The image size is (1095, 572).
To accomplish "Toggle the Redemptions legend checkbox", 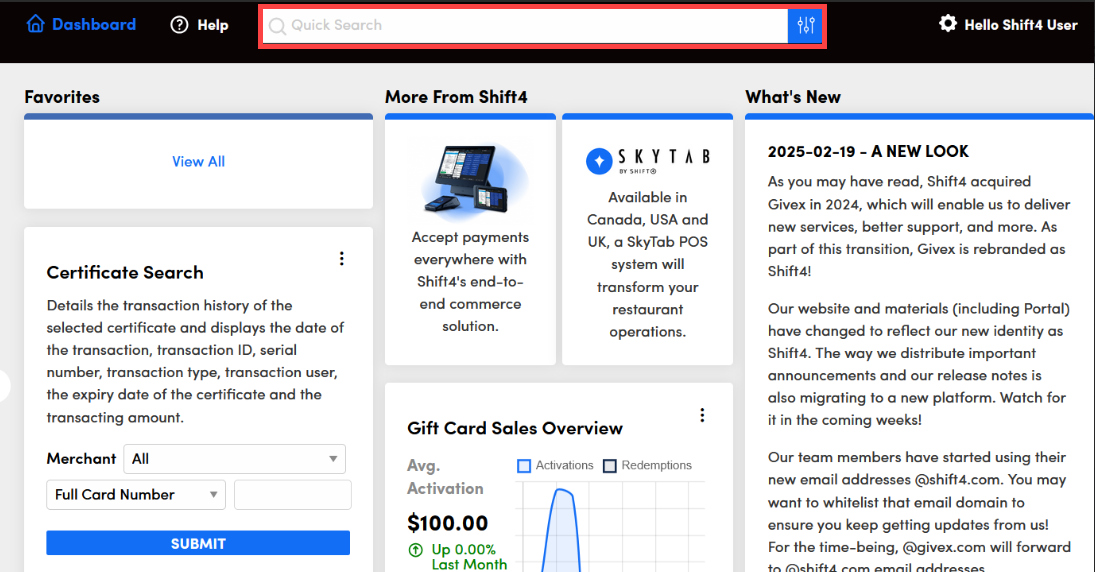I will tap(610, 466).
